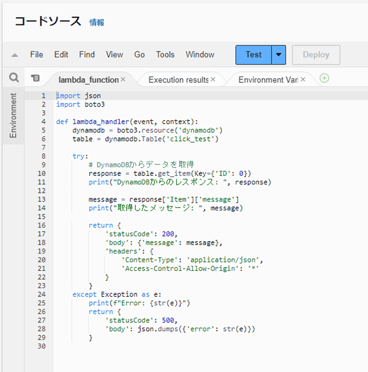Image resolution: width=368 pixels, height=372 pixels.
Task: Expand the Environment side panel
Action: point(13,116)
